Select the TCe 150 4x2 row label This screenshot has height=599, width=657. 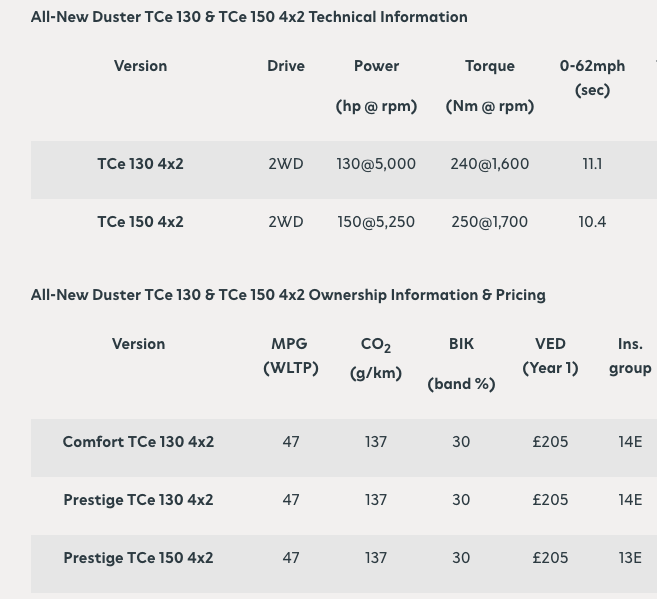point(140,222)
